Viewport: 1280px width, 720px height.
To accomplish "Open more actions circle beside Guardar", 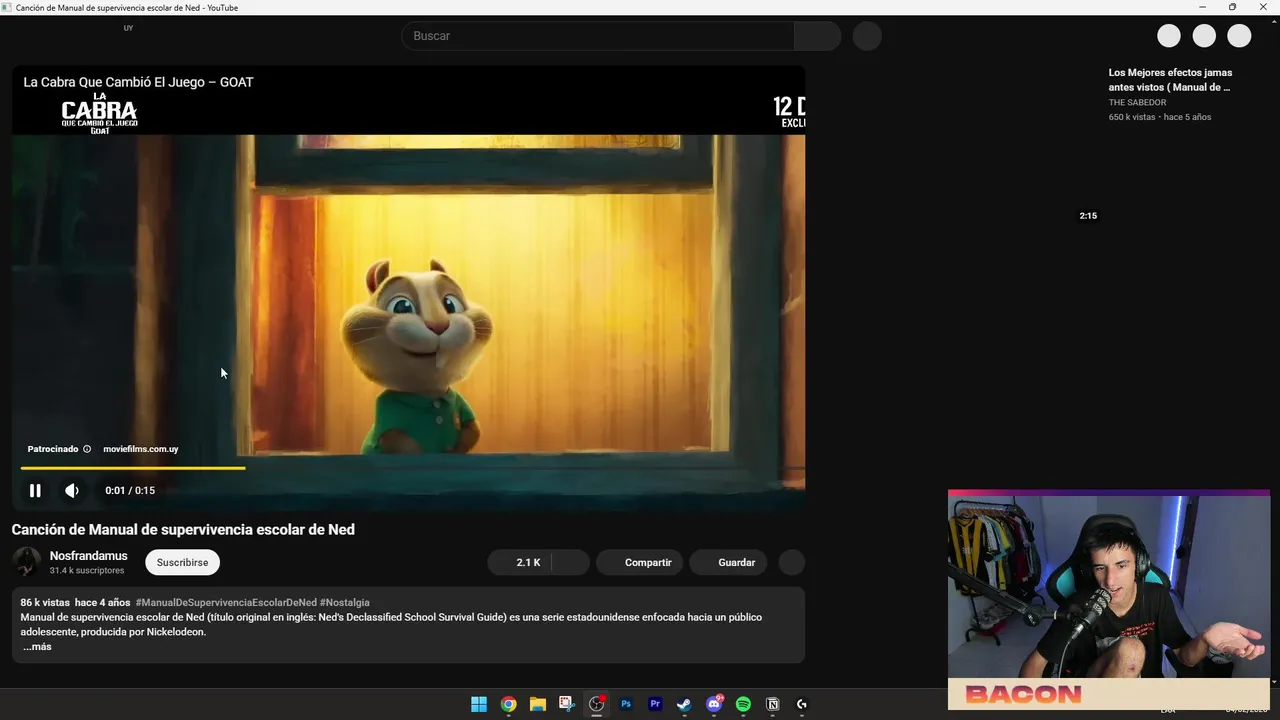I will pyautogui.click(x=791, y=562).
